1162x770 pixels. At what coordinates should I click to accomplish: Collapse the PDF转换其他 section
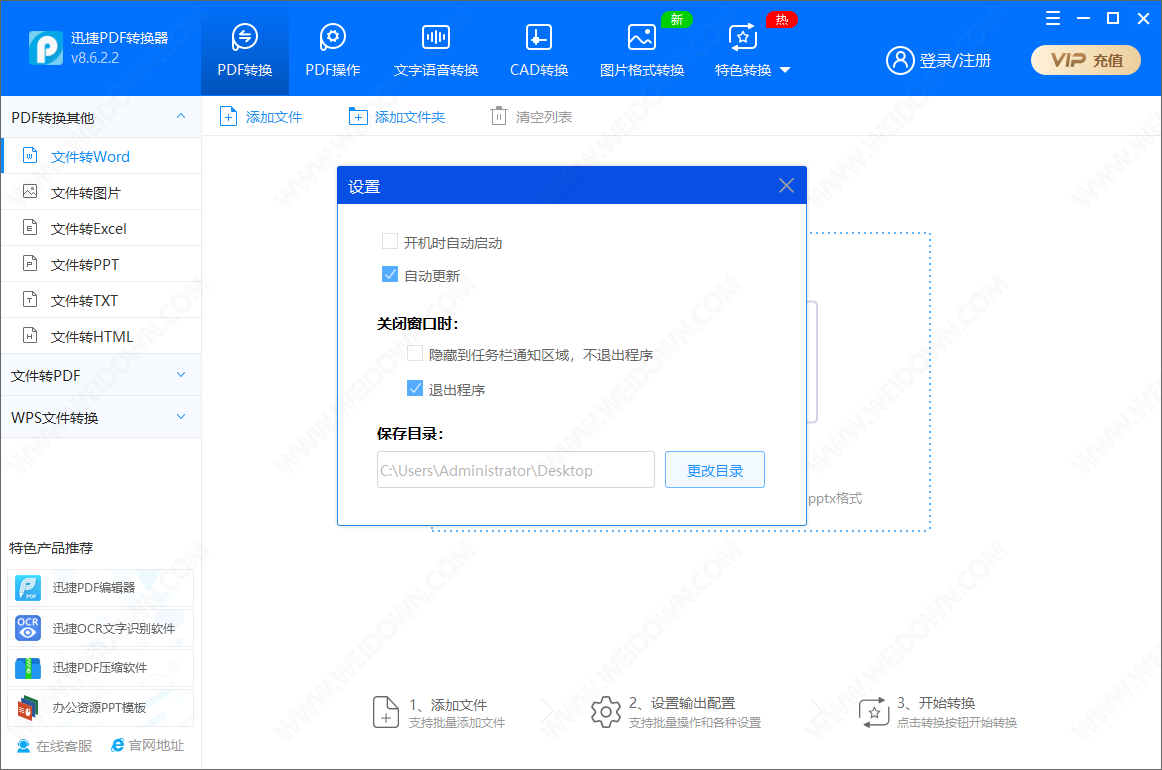181,117
